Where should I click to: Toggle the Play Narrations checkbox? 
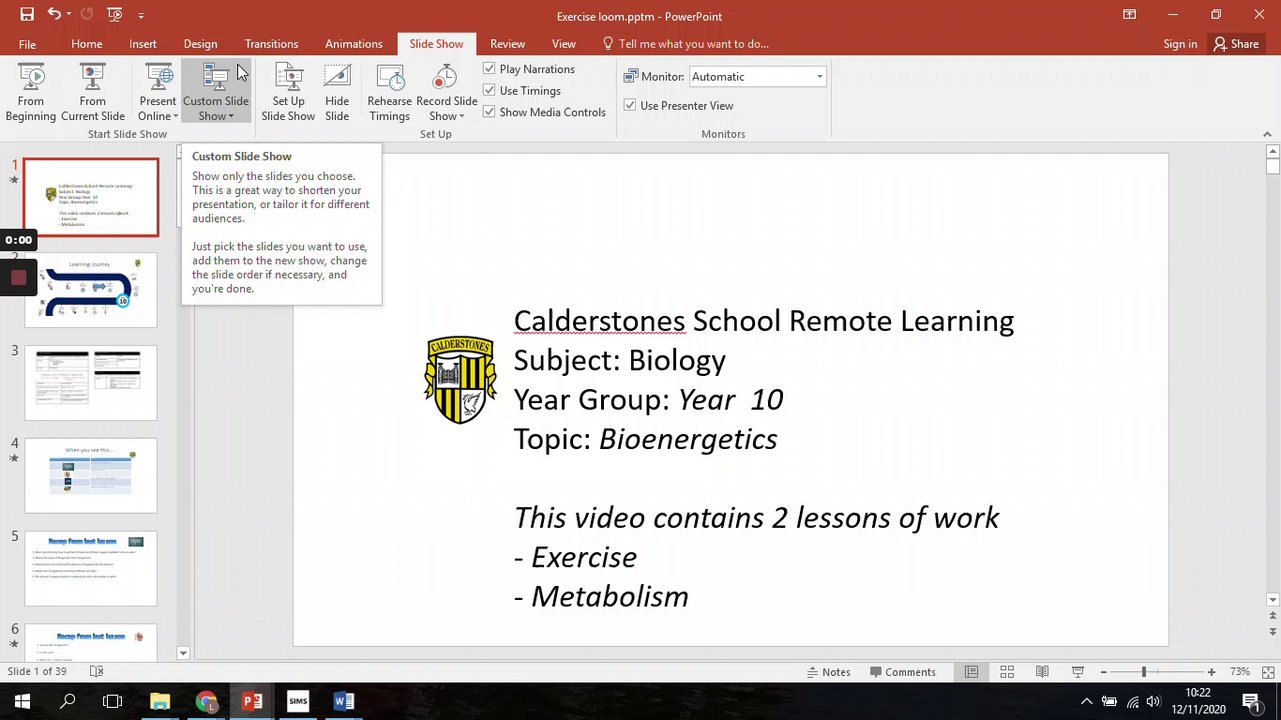(x=489, y=69)
